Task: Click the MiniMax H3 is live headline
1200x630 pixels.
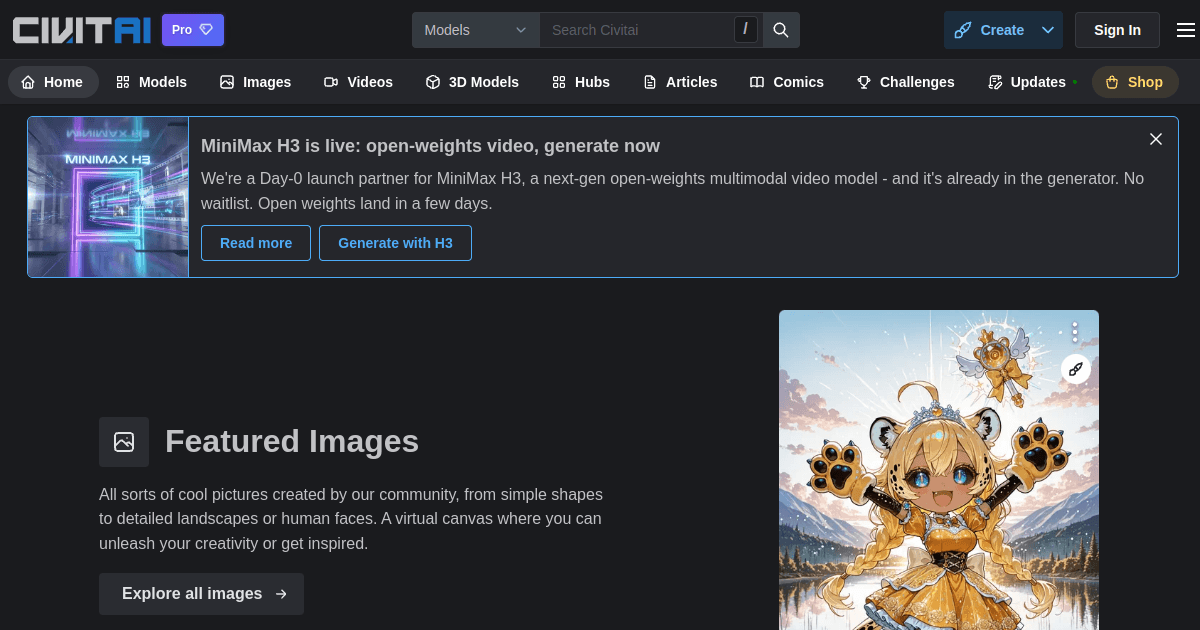Action: click(x=430, y=146)
